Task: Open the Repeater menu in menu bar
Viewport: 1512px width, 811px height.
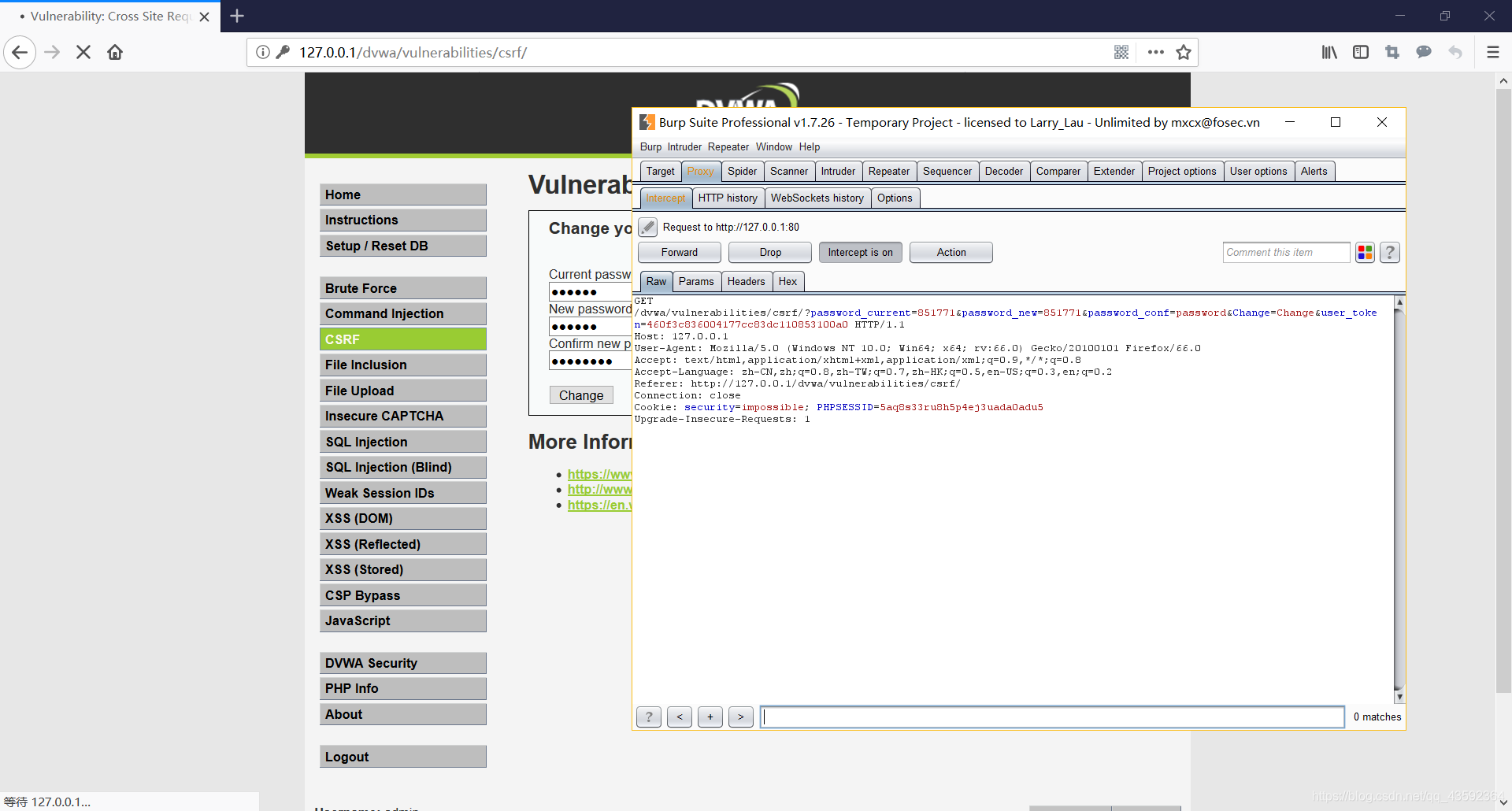Action: (728, 147)
